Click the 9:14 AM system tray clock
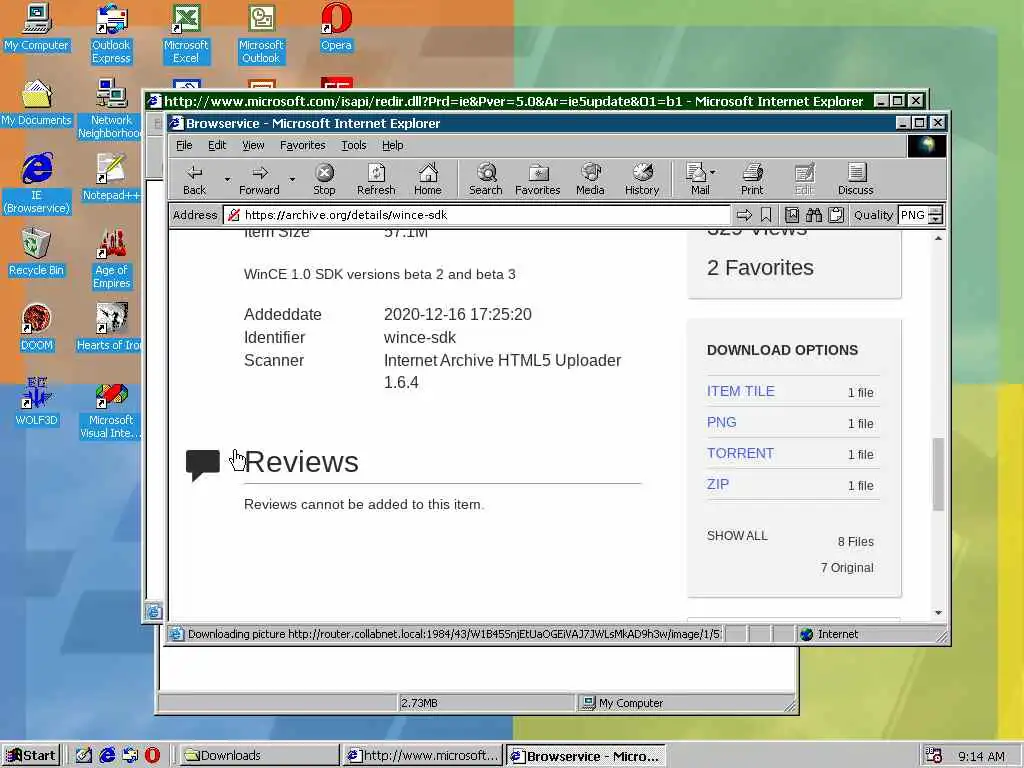1024x768 pixels. point(981,756)
